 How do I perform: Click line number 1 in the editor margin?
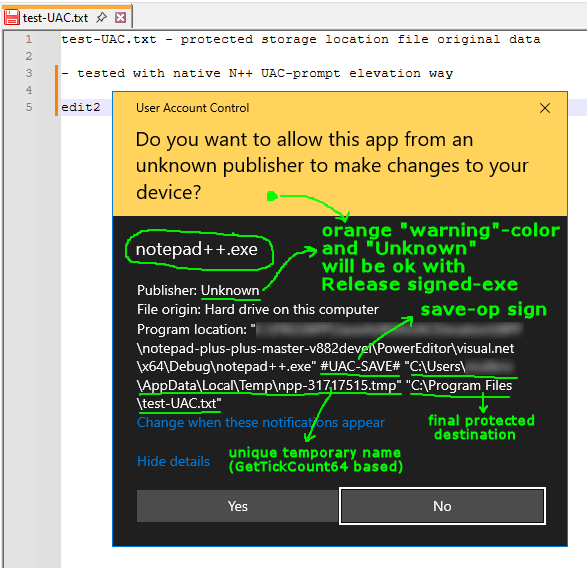tap(28, 39)
